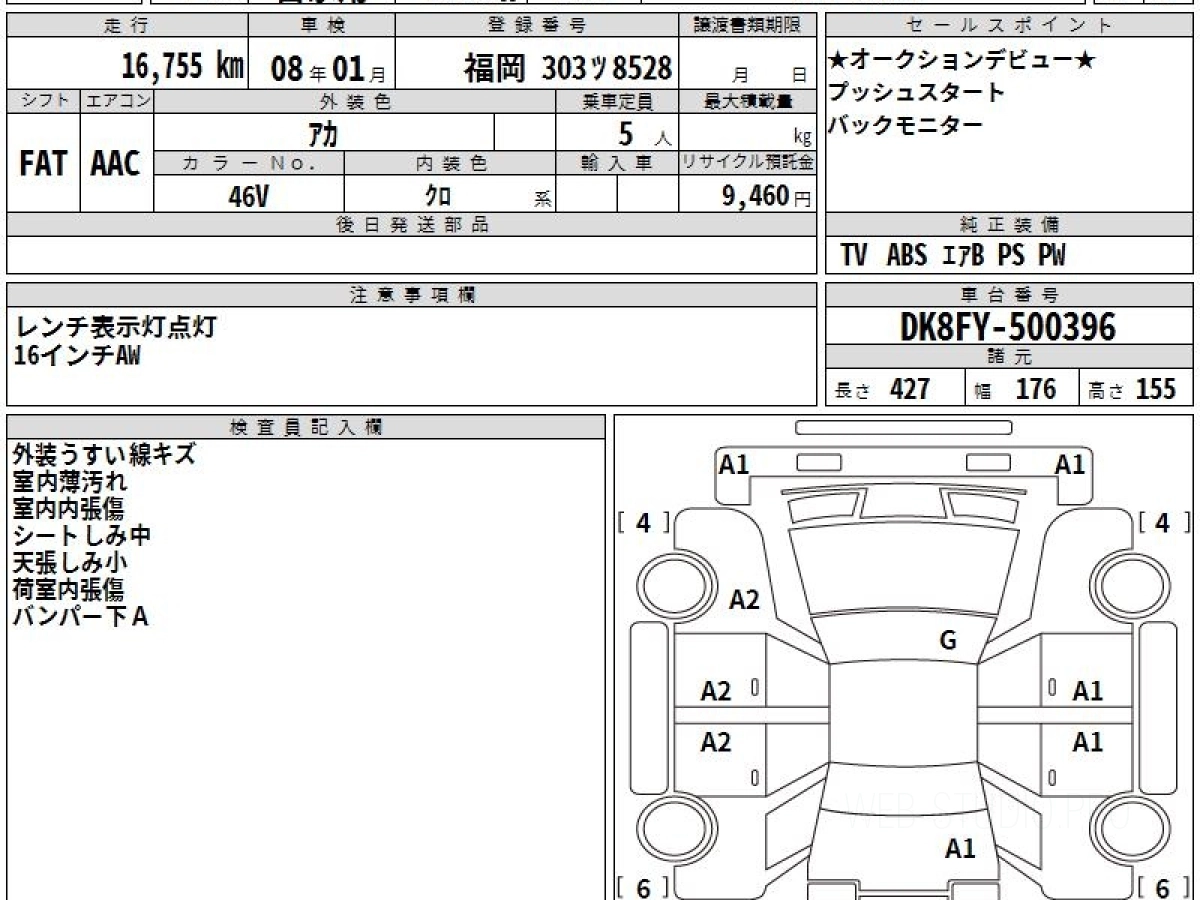Click the length value 427

tap(910, 389)
